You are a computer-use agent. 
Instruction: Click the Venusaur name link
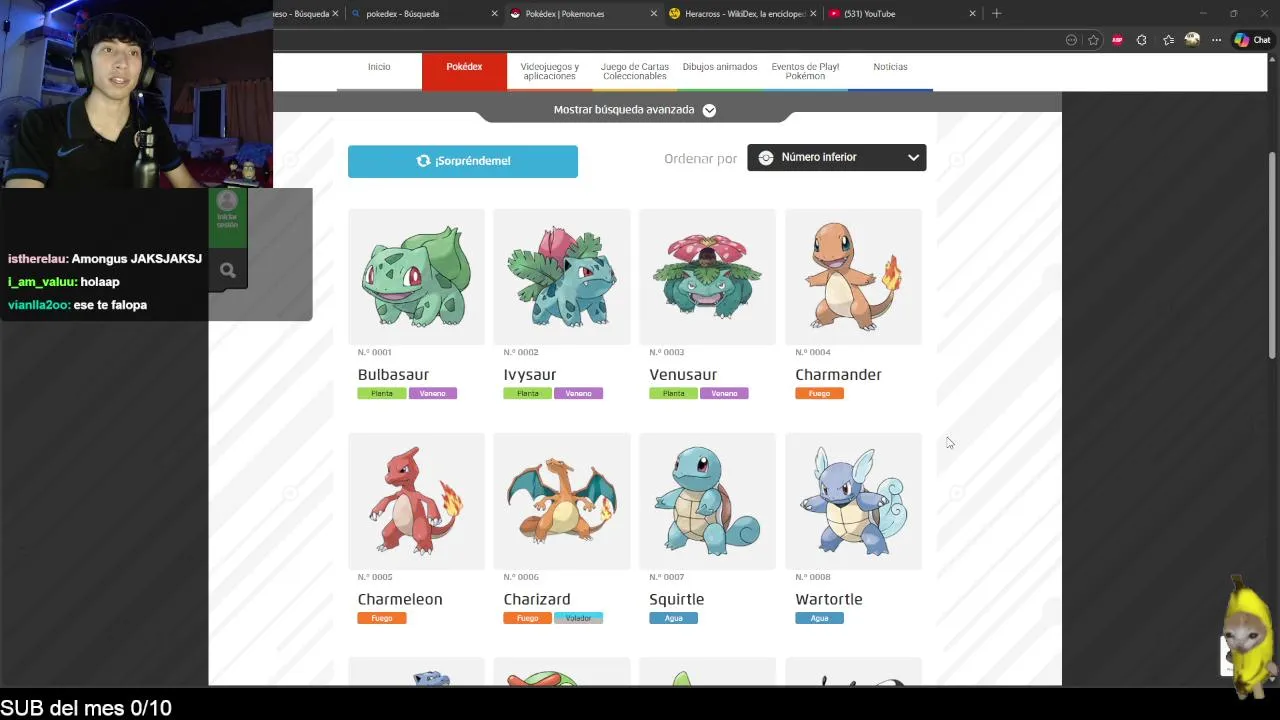683,375
